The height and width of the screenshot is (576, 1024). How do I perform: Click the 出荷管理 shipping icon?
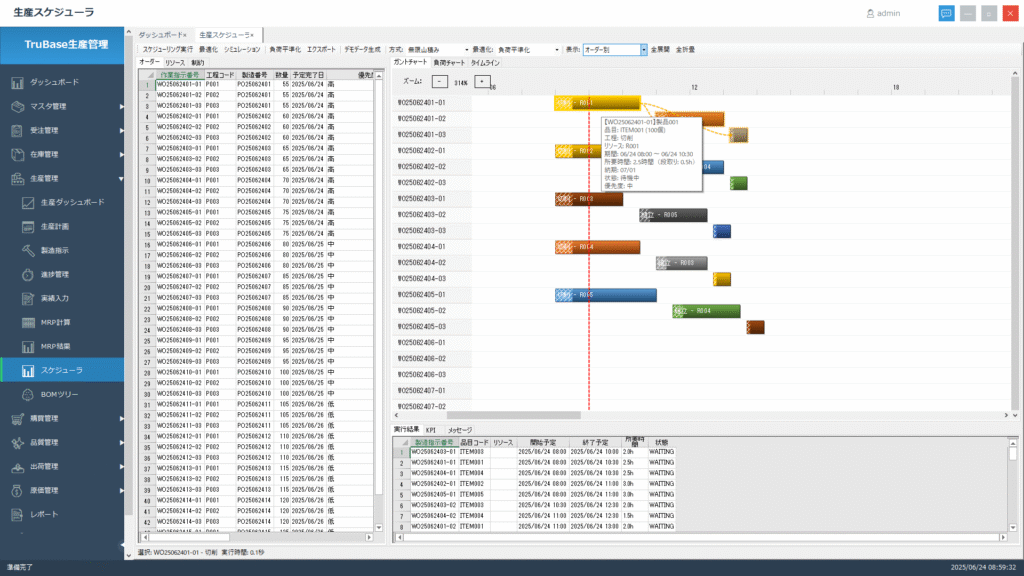(18, 466)
